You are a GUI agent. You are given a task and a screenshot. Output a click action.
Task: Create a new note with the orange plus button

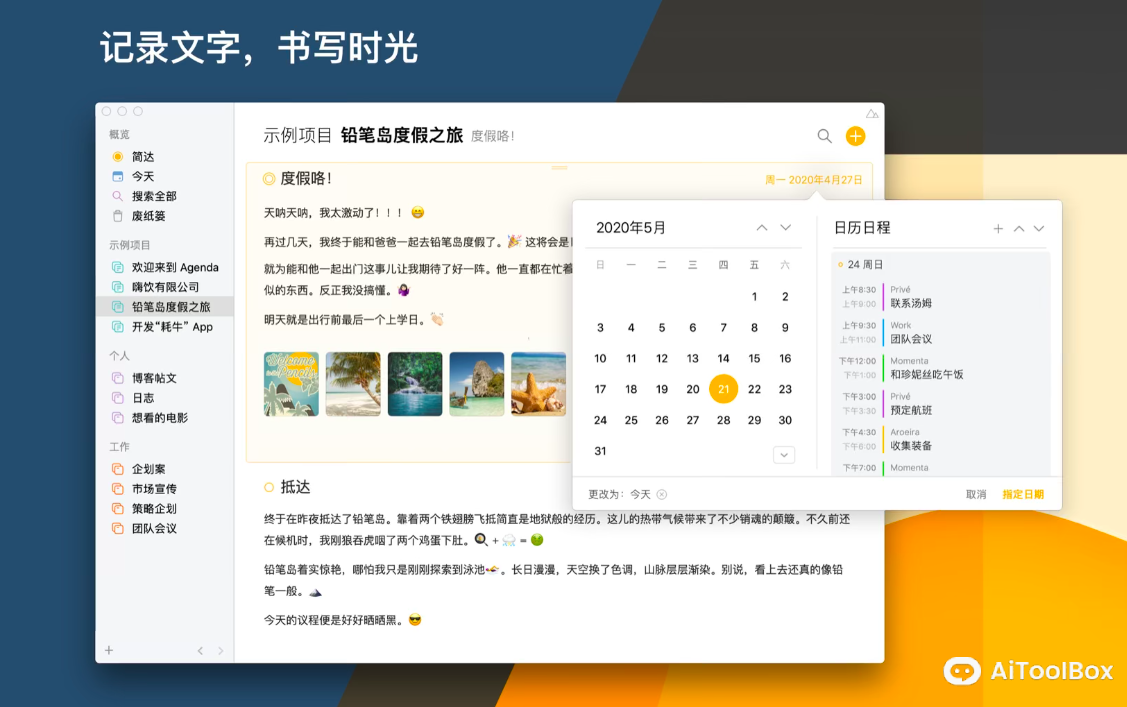pyautogui.click(x=855, y=136)
